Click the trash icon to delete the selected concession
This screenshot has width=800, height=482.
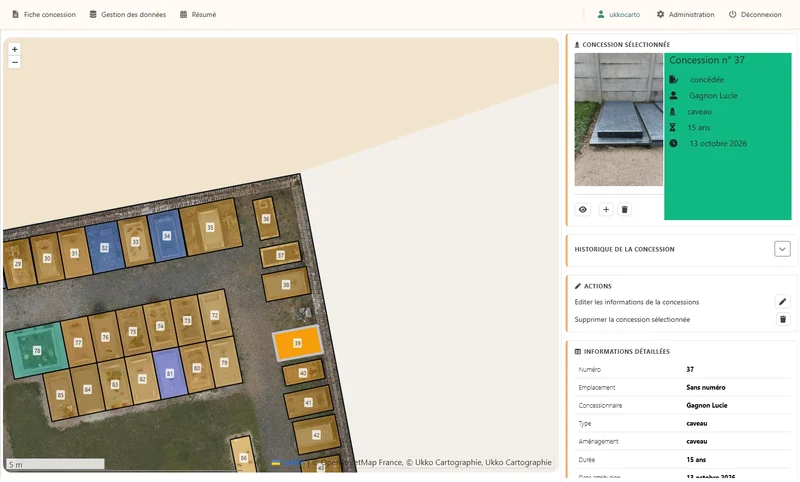point(783,319)
